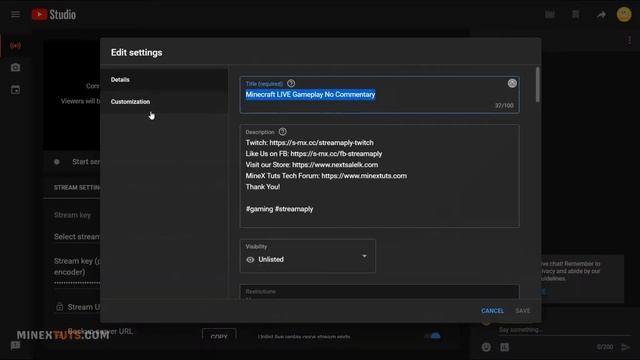Click the Description help question mark icon
640x360 pixels.
[282, 132]
